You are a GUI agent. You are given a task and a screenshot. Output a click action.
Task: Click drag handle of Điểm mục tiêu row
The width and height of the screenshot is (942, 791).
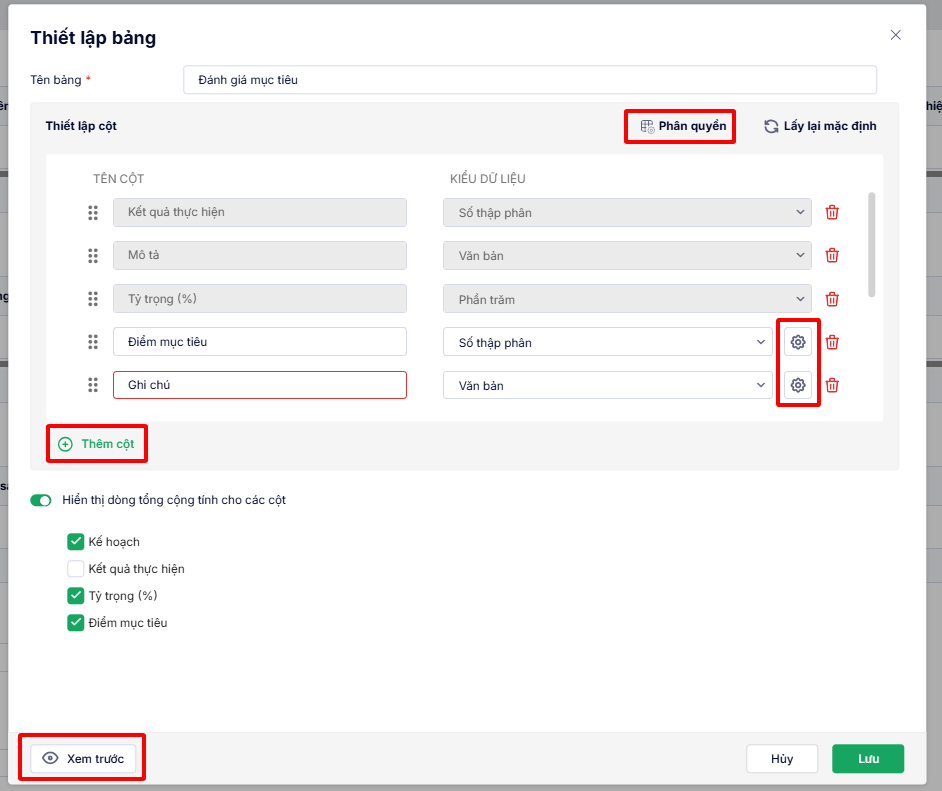93,342
